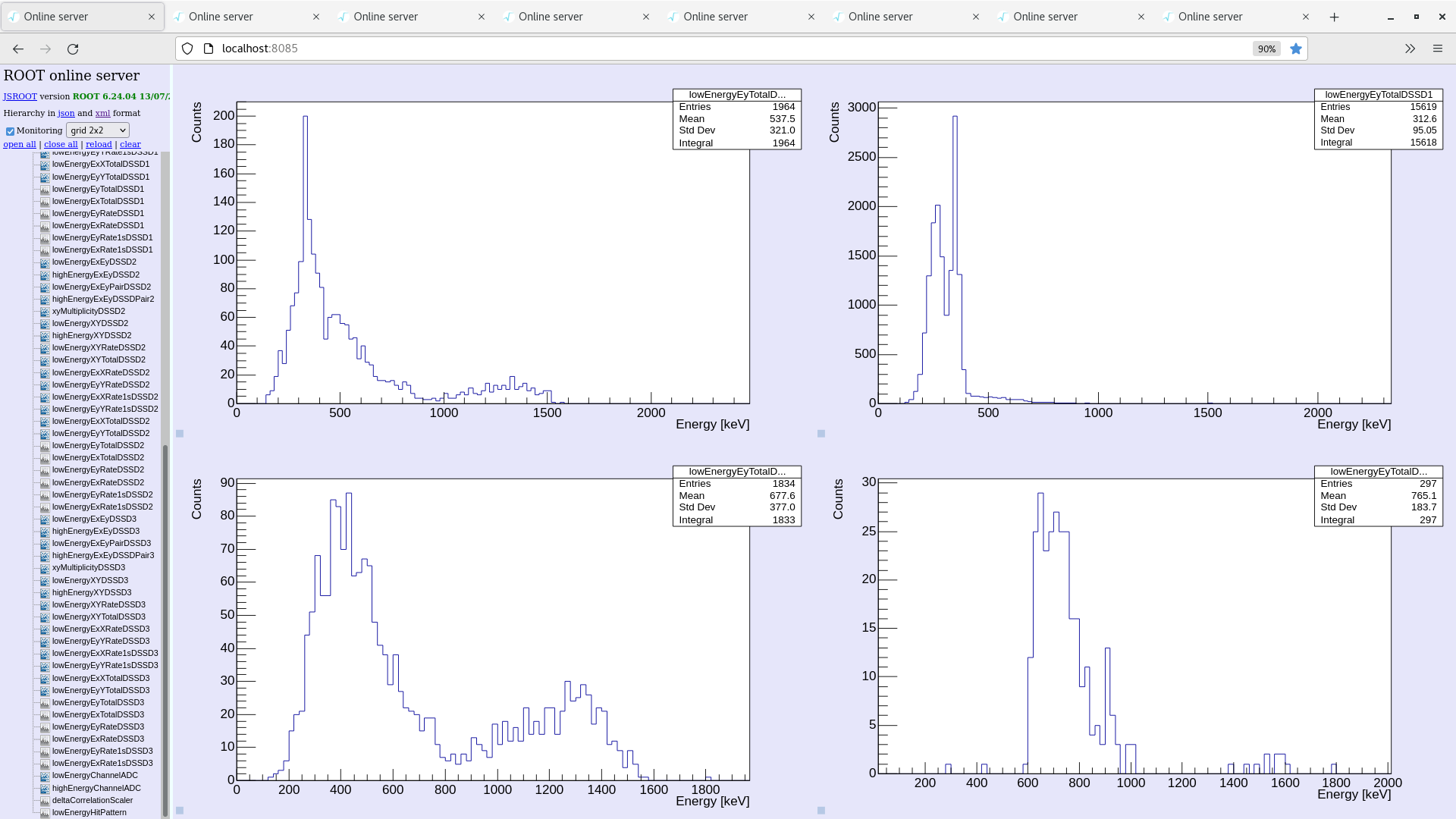This screenshot has height=819, width=1456.
Task: View hierarchy in json format
Action: (x=66, y=113)
